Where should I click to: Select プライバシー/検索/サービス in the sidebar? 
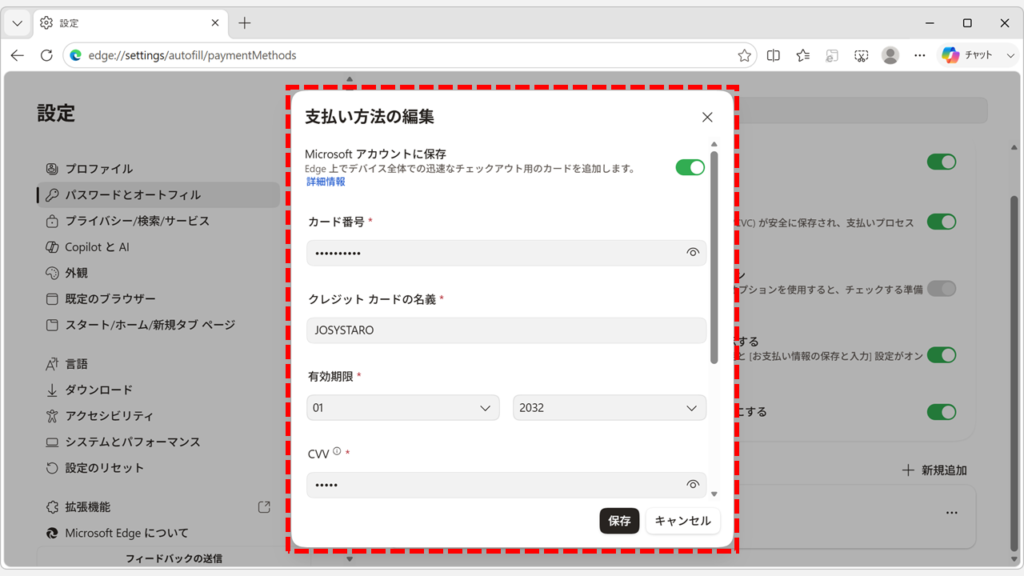(159, 221)
